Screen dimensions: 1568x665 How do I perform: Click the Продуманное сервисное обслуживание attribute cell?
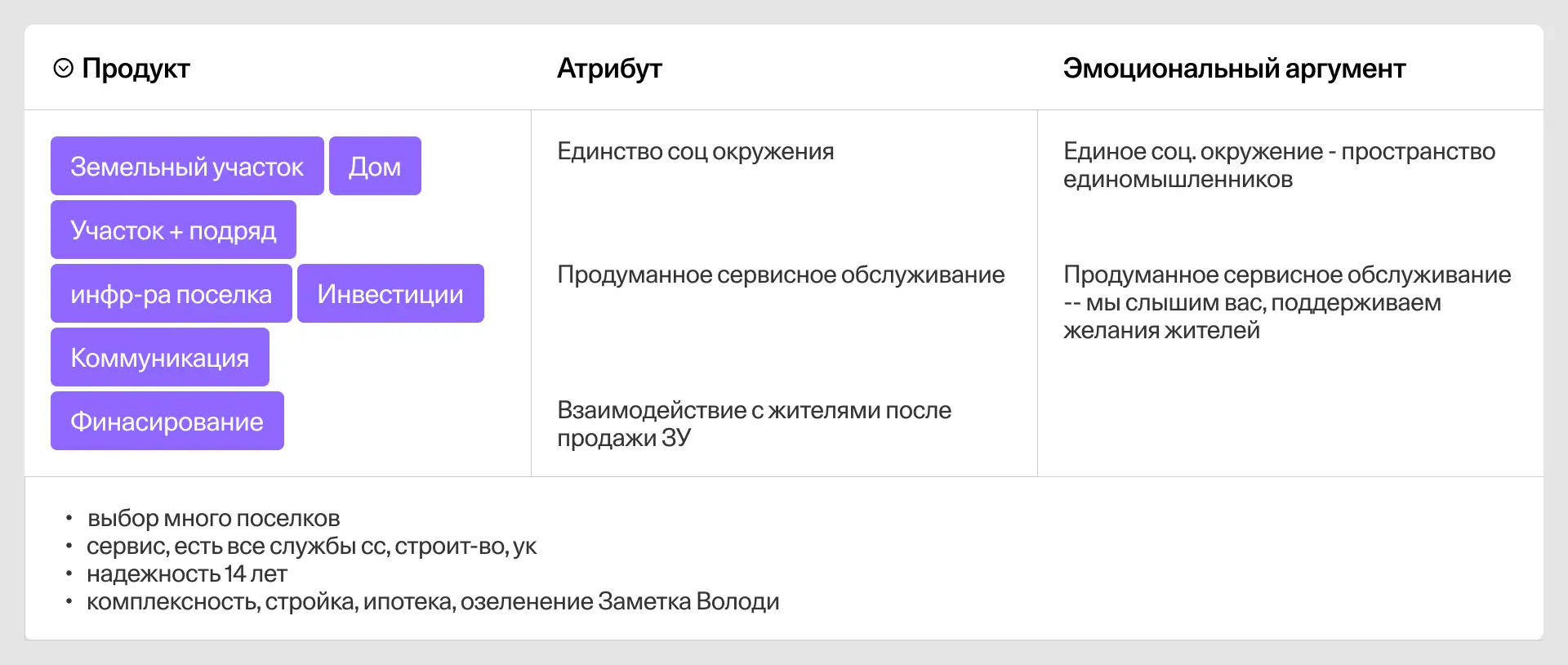(x=781, y=275)
